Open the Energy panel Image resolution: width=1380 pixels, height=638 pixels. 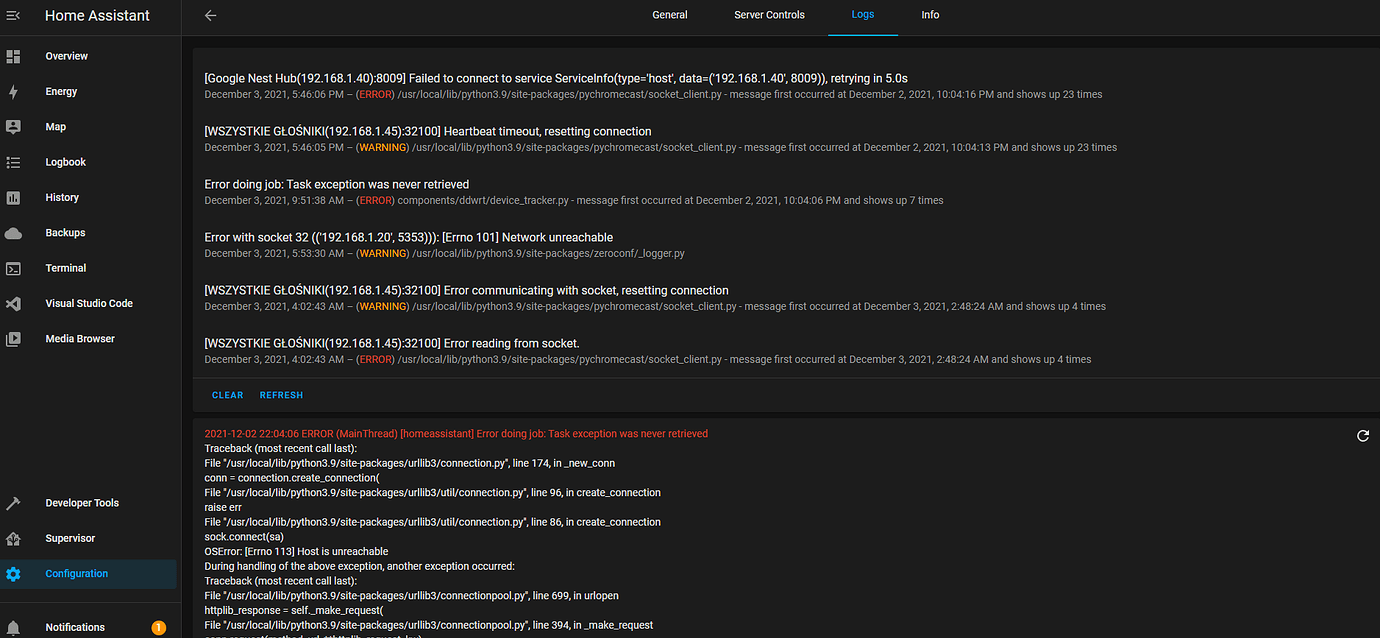tap(61, 91)
